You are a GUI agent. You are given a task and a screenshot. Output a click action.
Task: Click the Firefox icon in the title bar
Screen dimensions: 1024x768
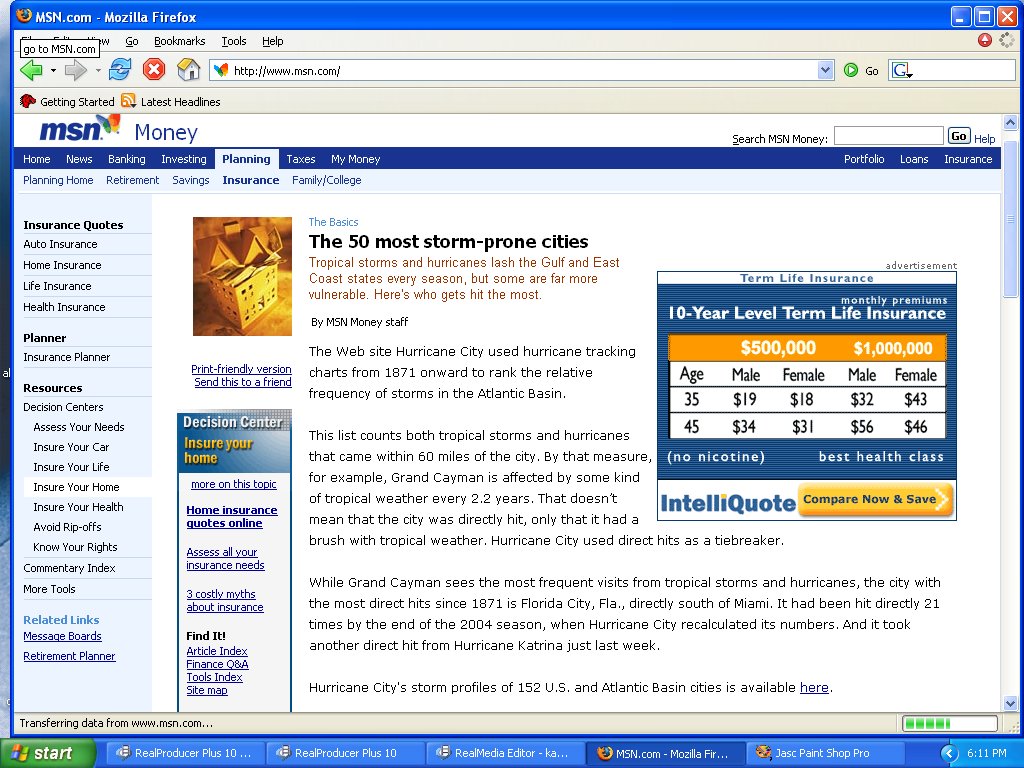pos(24,16)
